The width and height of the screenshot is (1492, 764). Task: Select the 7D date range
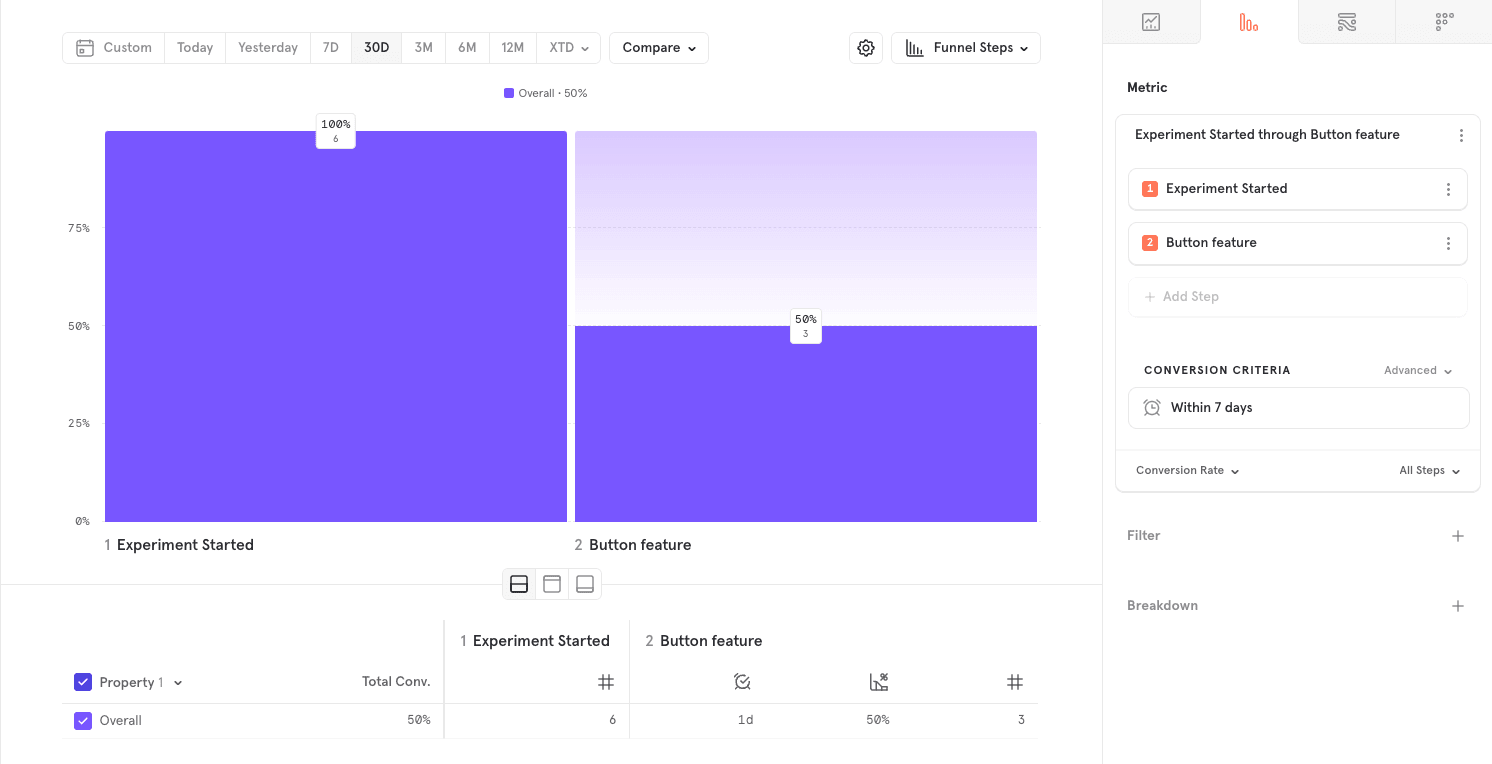coord(330,48)
